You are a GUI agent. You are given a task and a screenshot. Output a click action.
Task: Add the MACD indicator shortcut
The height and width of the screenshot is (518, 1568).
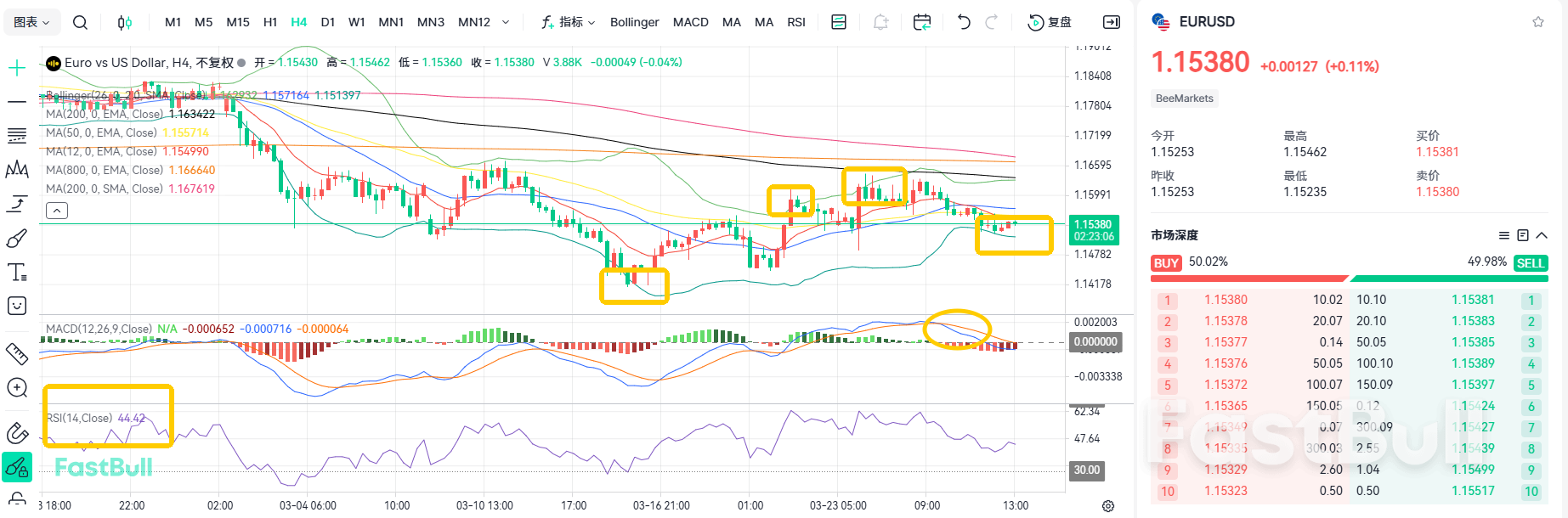tap(691, 22)
